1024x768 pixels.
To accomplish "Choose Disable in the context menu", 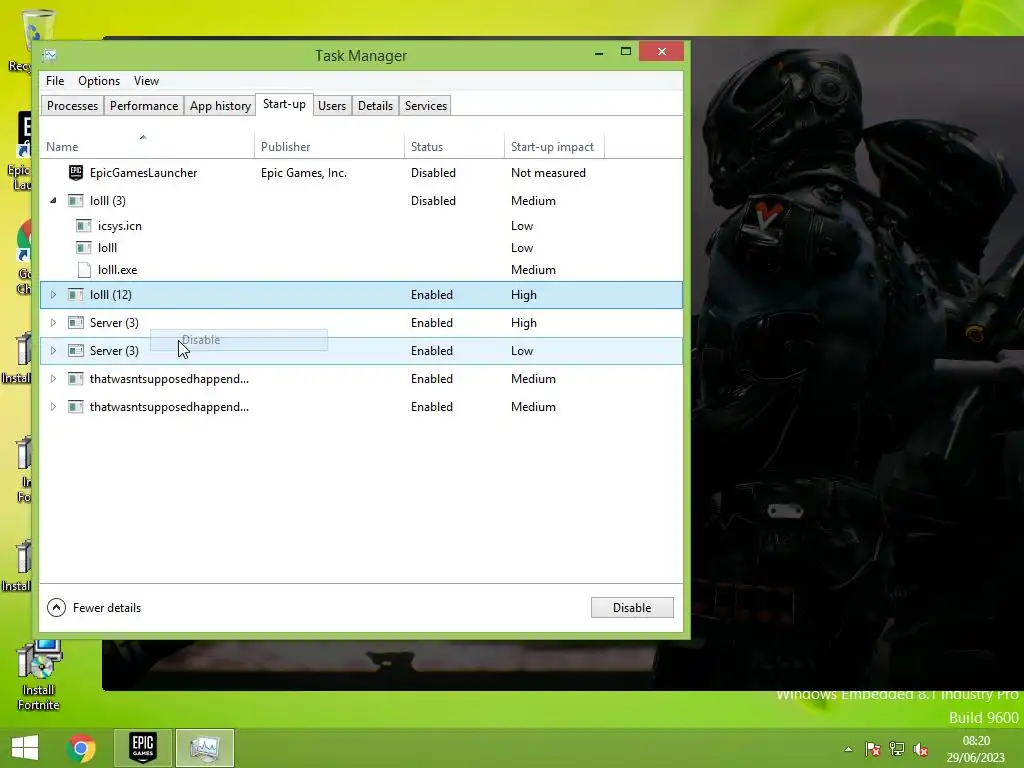I will click(239, 340).
